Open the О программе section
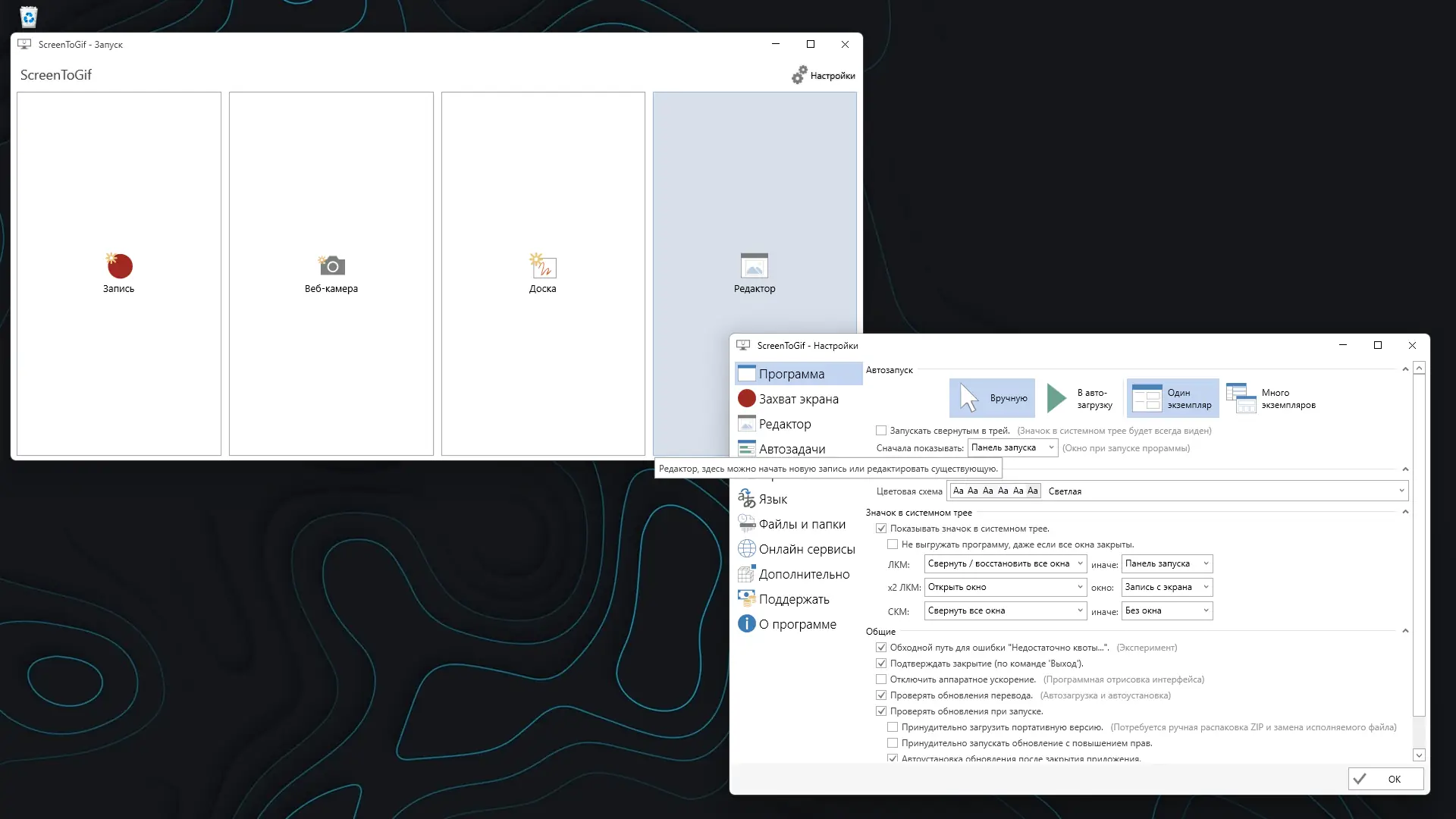Screen dimensions: 1456x819 (x=797, y=624)
